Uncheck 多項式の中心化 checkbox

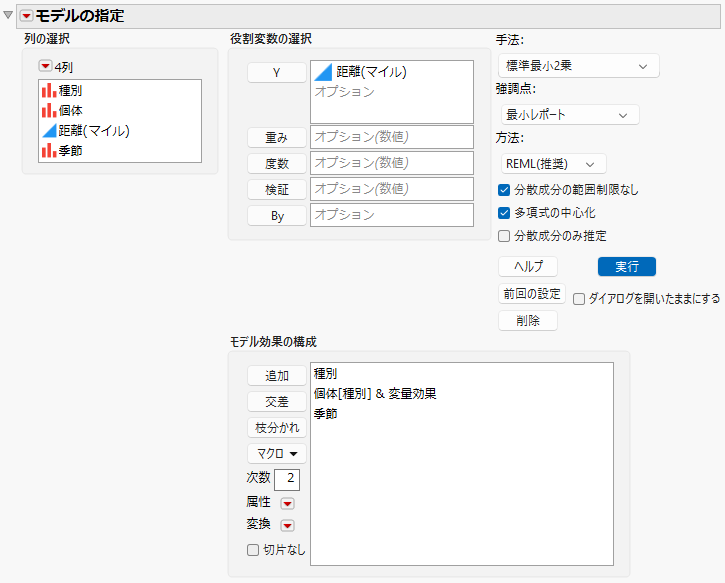pos(504,213)
